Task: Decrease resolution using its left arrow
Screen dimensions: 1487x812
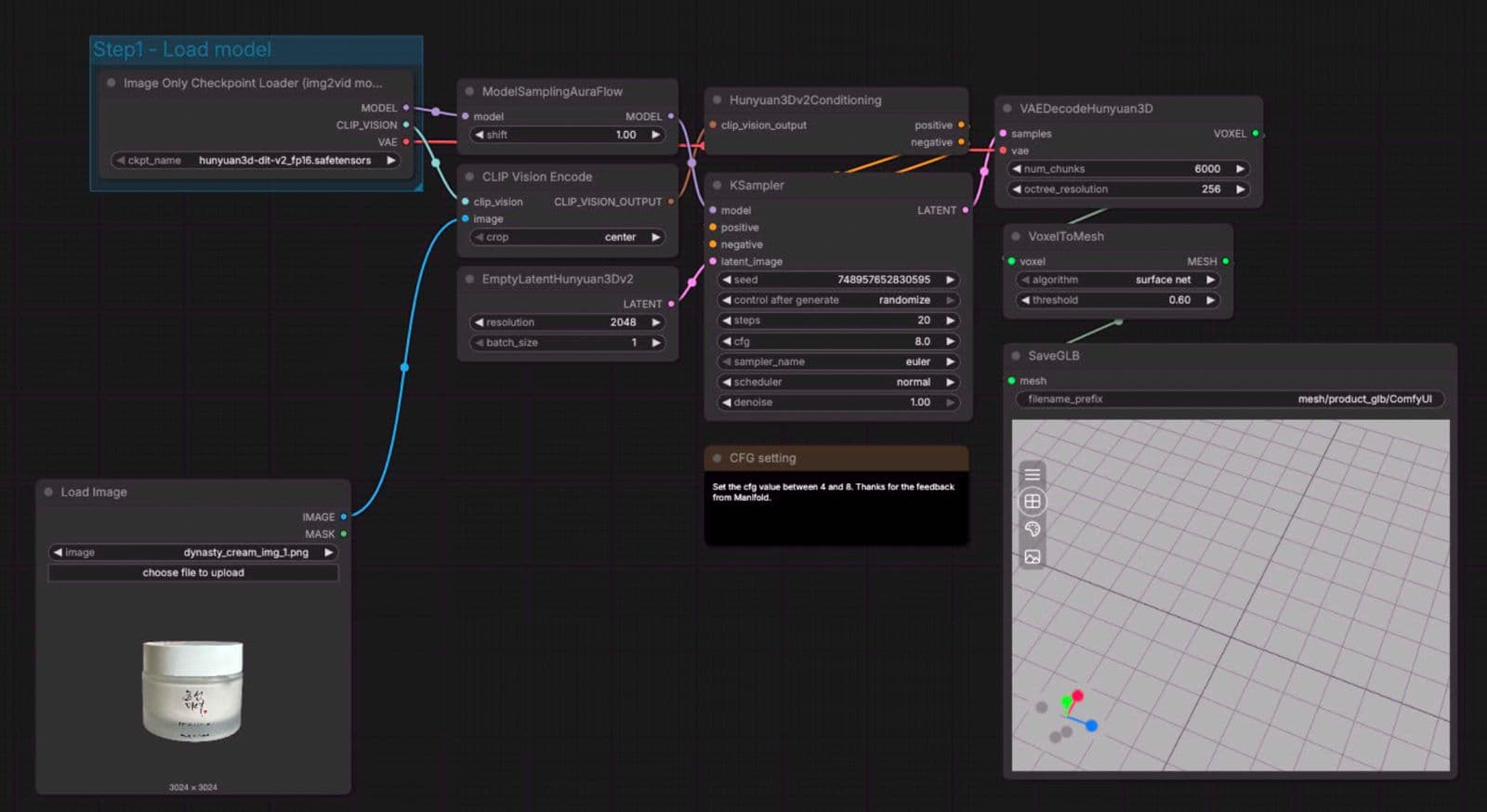Action: tap(479, 322)
